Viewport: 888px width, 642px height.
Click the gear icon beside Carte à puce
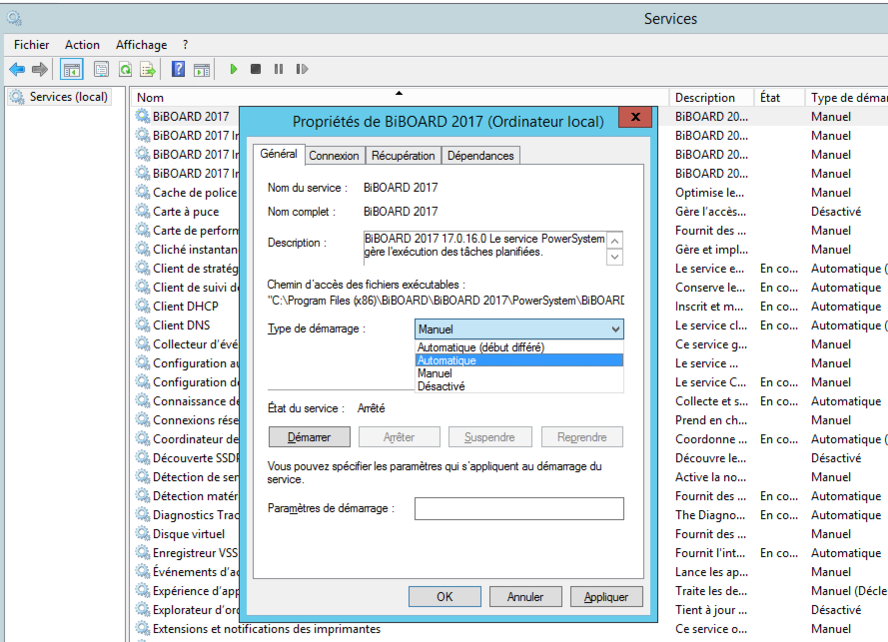142,211
